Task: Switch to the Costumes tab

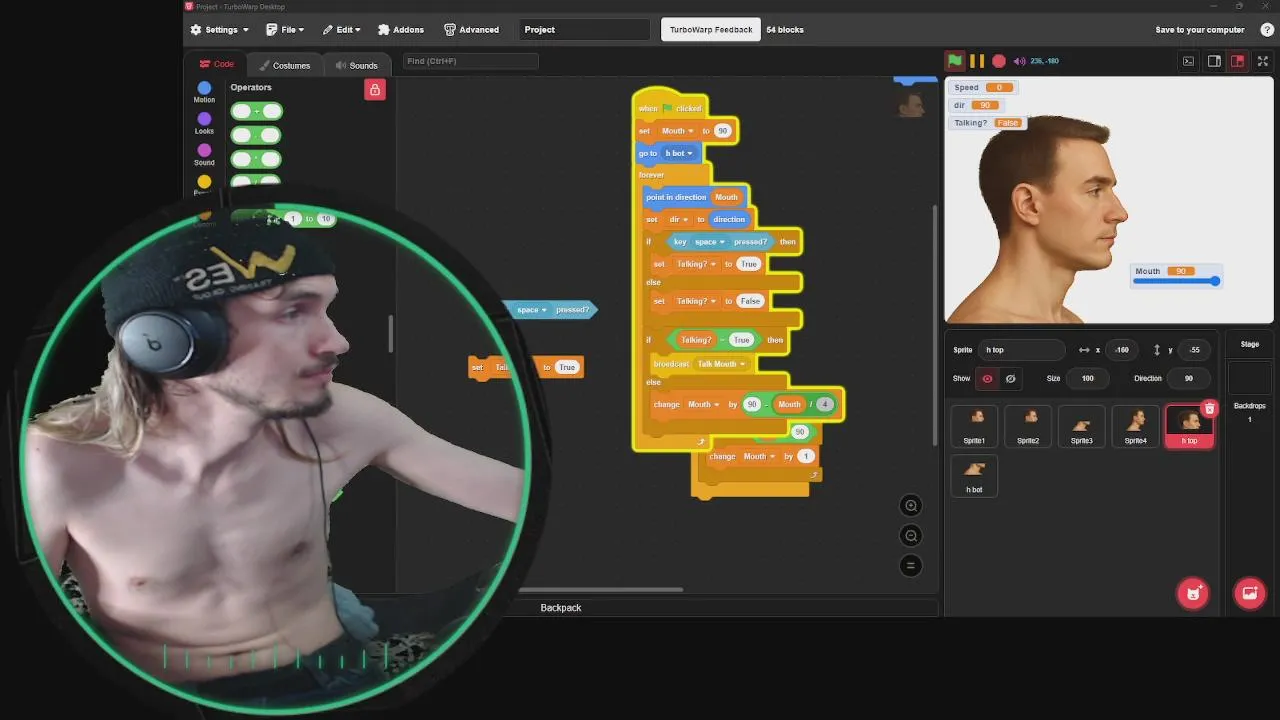Action: [284, 65]
